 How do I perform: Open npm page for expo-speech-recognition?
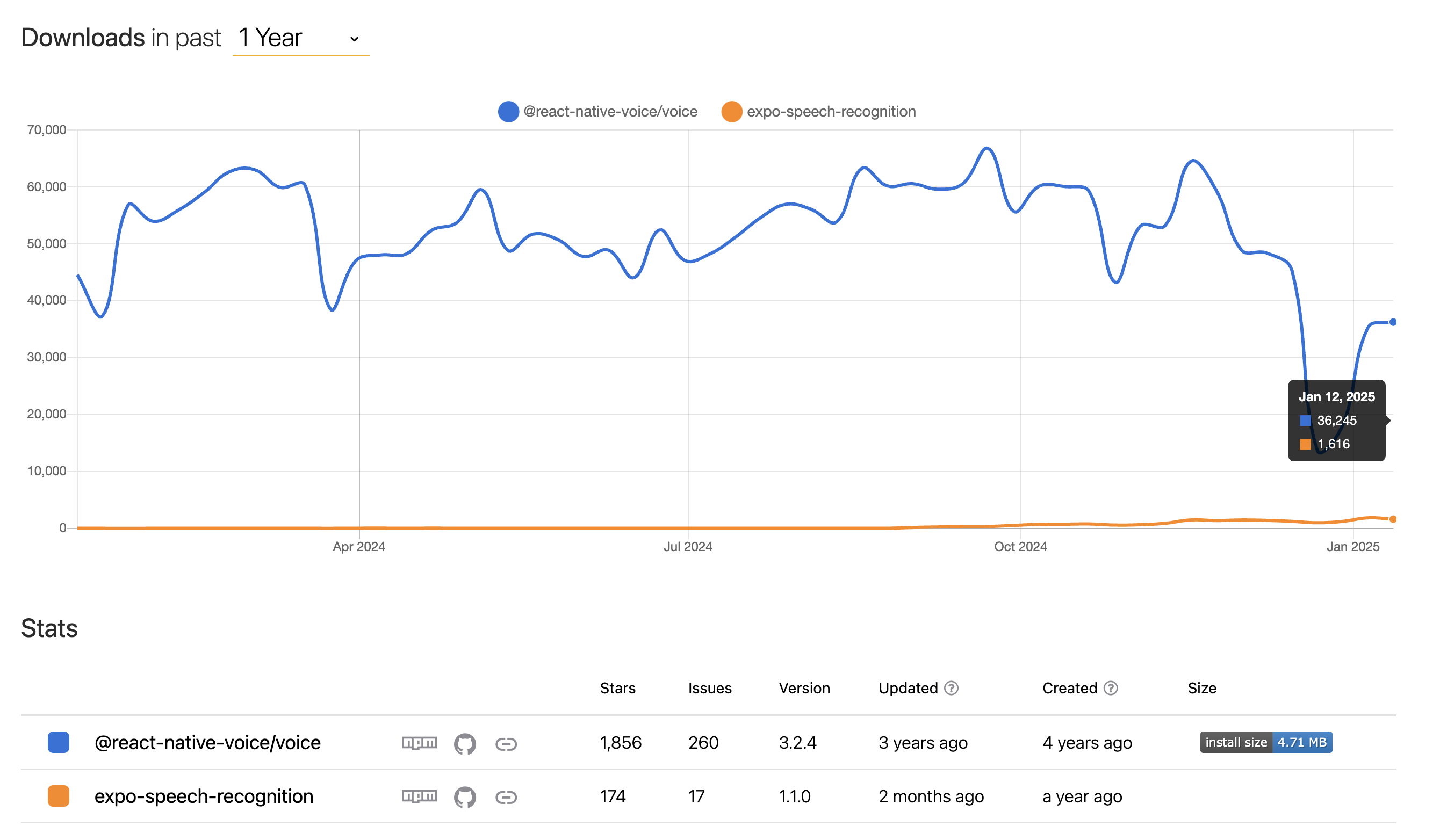pos(419,796)
